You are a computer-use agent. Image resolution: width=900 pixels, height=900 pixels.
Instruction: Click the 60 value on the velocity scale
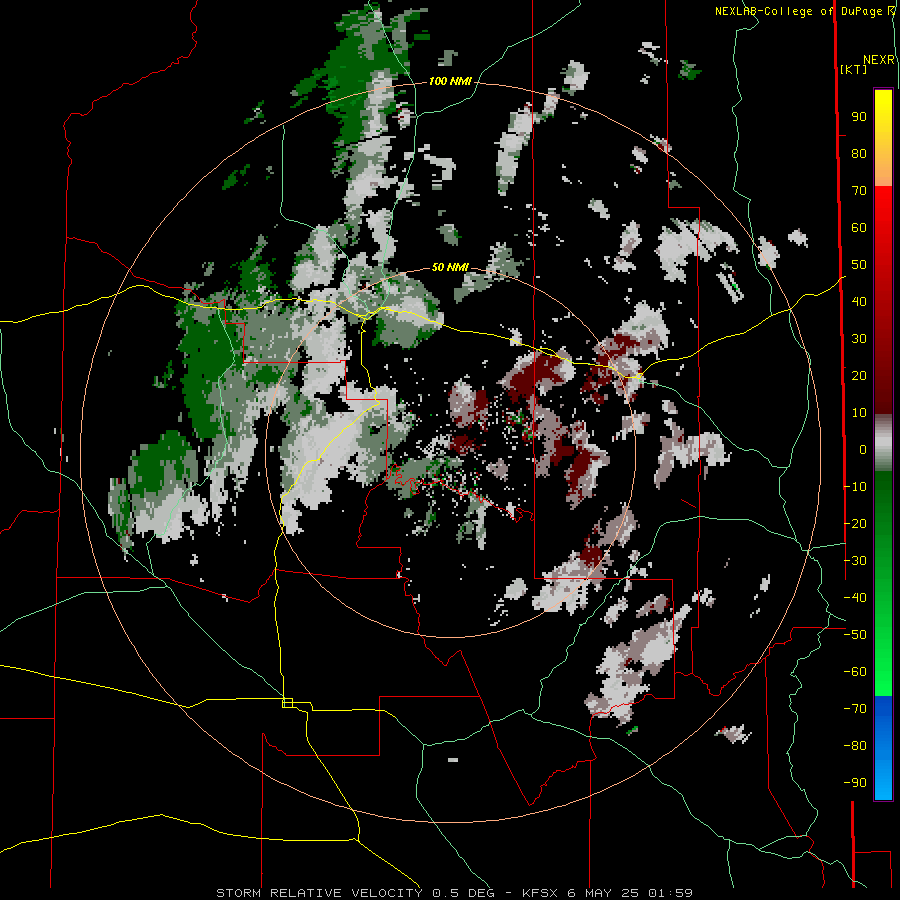click(x=859, y=228)
